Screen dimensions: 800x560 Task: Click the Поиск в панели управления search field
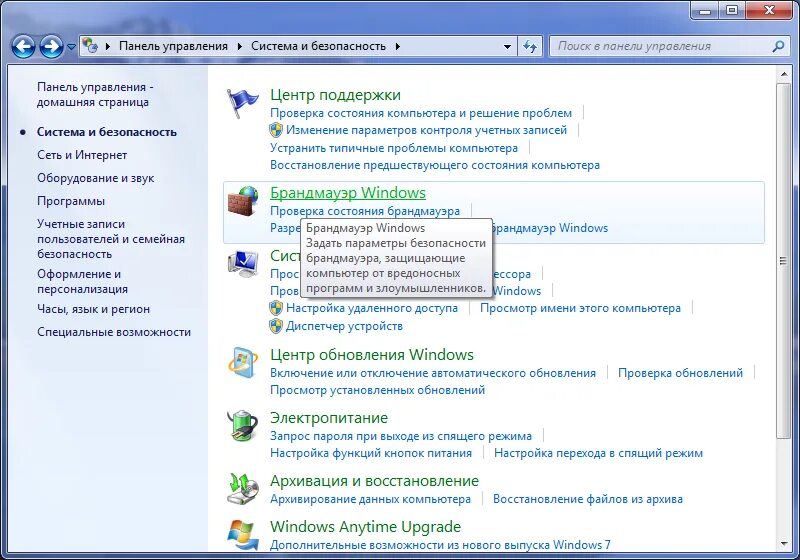667,46
